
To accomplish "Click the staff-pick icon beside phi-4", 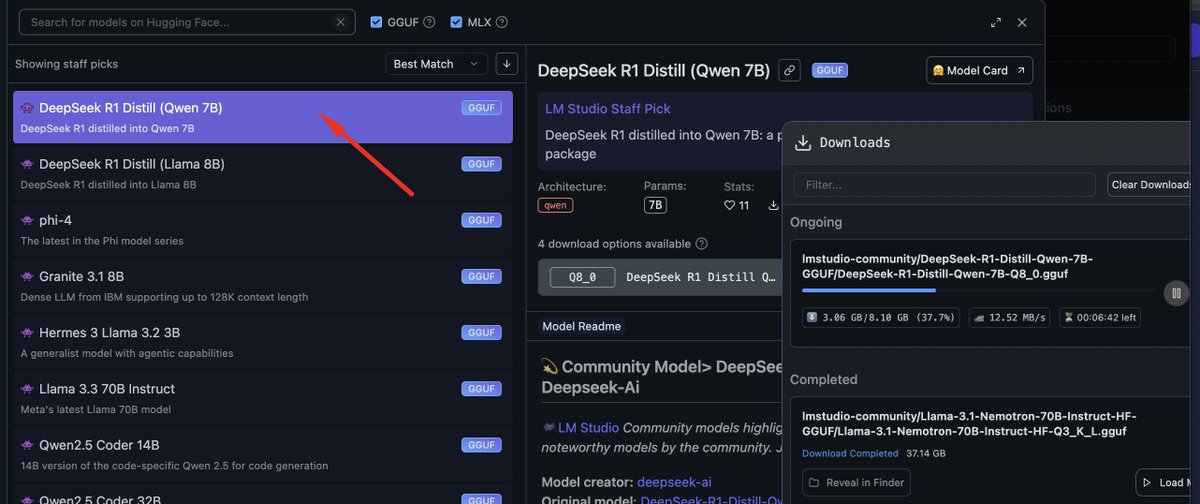I will [27, 220].
